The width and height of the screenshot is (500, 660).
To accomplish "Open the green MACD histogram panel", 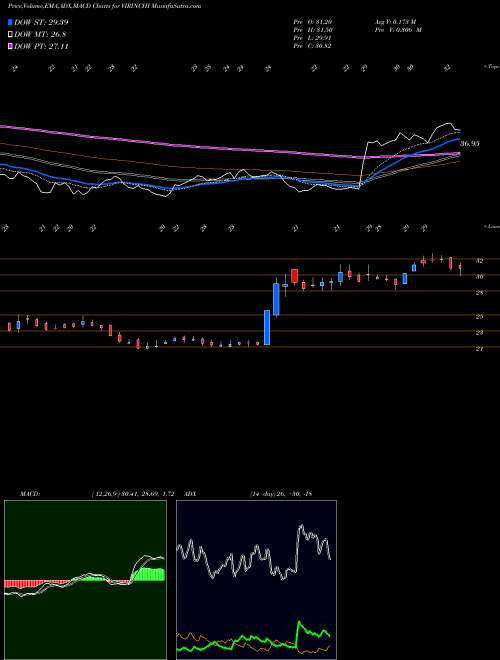I will point(85,580).
